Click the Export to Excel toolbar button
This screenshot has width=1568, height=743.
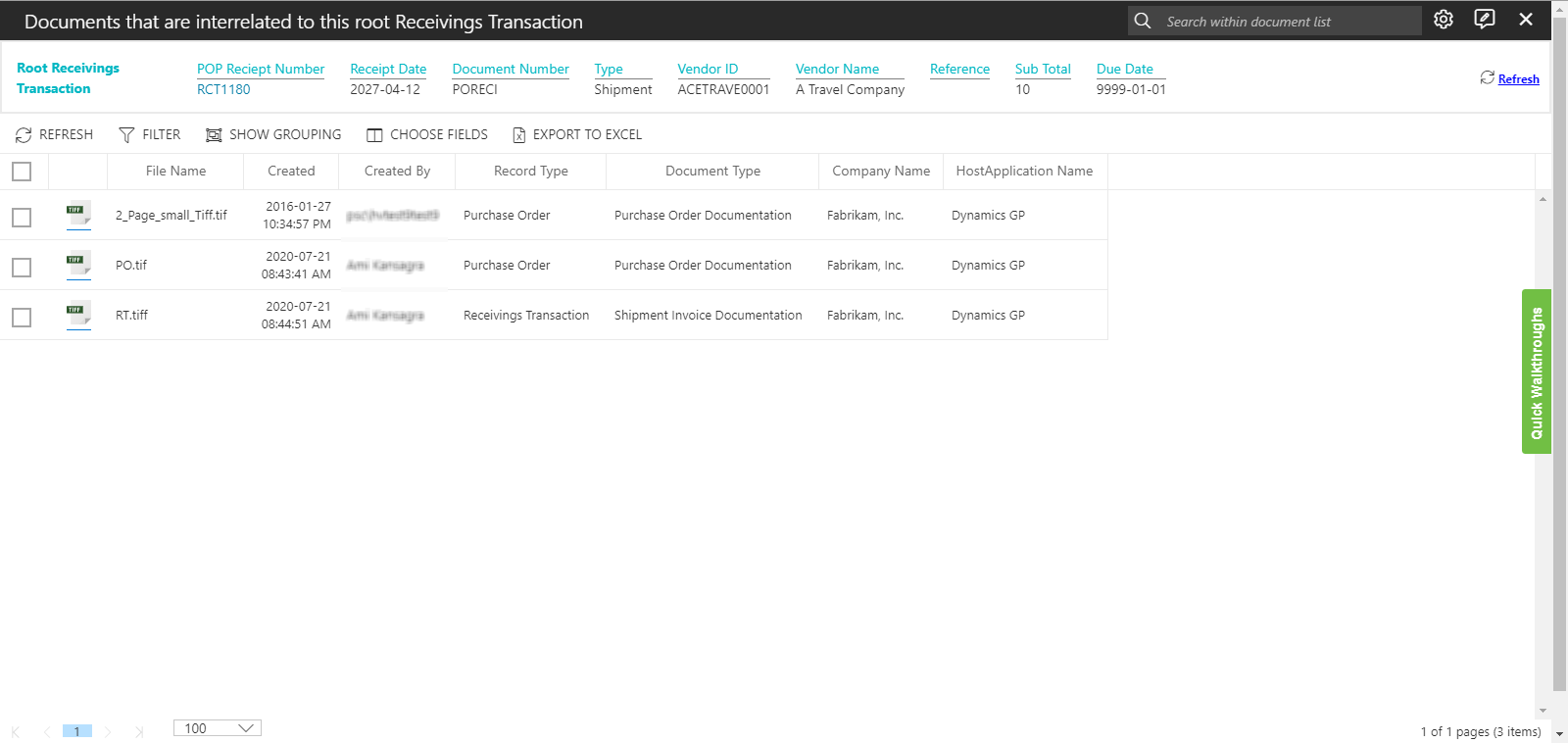[577, 134]
